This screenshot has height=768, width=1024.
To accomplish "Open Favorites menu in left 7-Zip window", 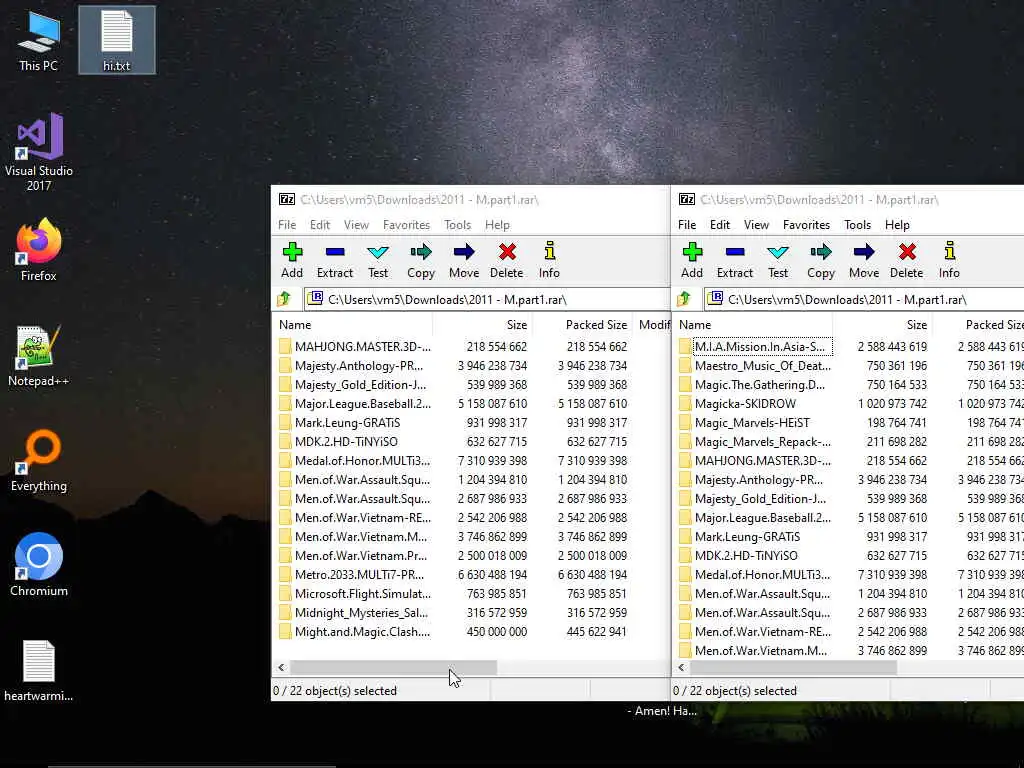I will click(x=406, y=225).
